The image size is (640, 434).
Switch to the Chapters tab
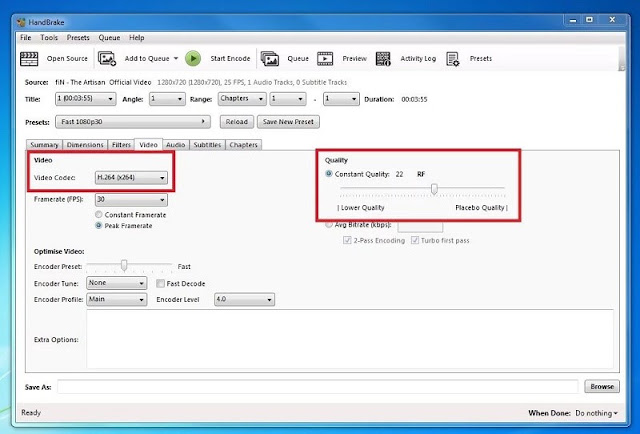coord(243,145)
